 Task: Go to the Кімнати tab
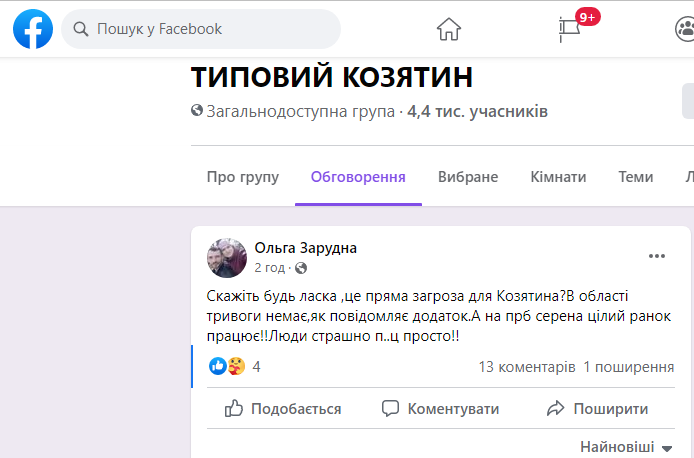(x=558, y=177)
